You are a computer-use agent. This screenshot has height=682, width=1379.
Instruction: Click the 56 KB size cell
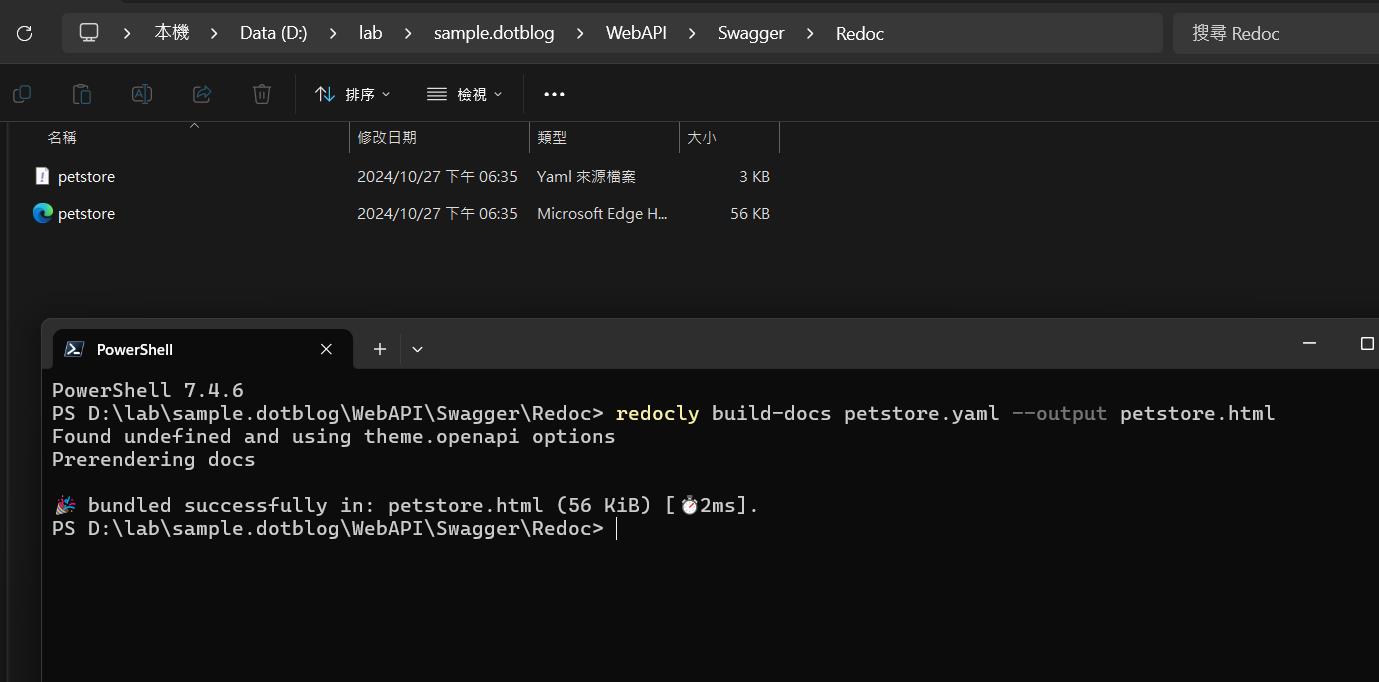(750, 213)
